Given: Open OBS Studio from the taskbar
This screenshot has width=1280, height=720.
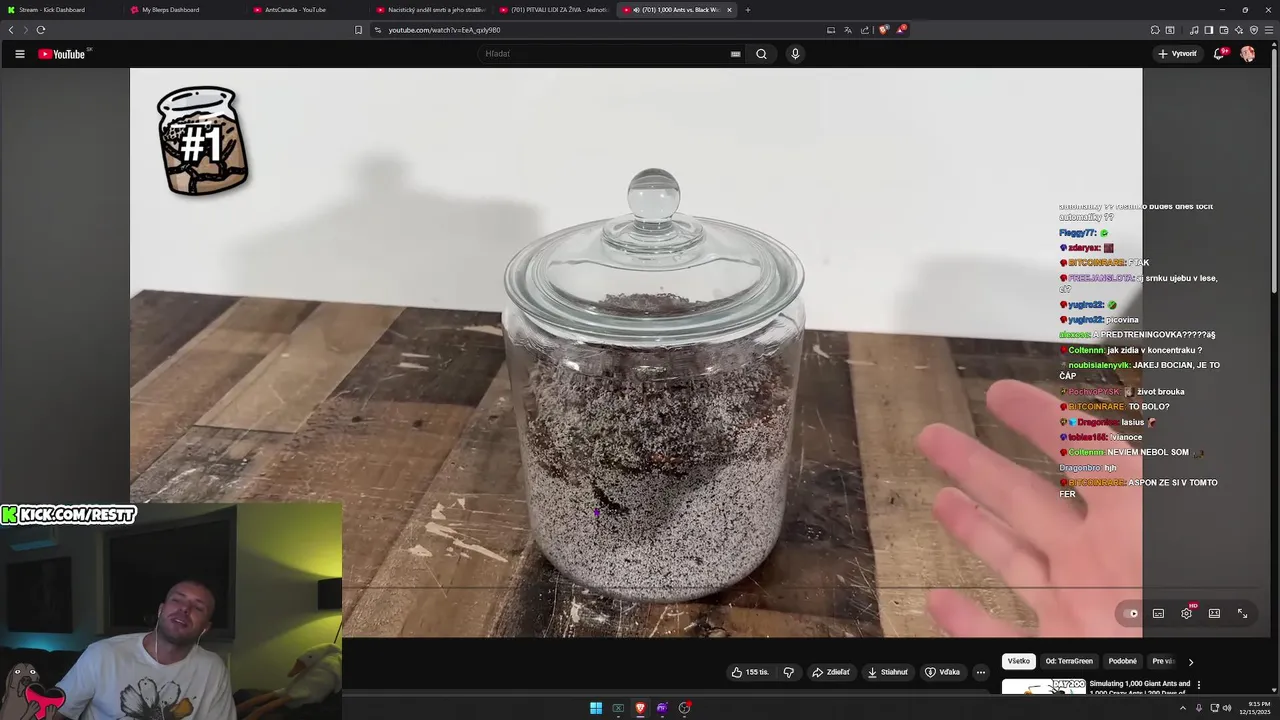Looking at the screenshot, I should (684, 708).
